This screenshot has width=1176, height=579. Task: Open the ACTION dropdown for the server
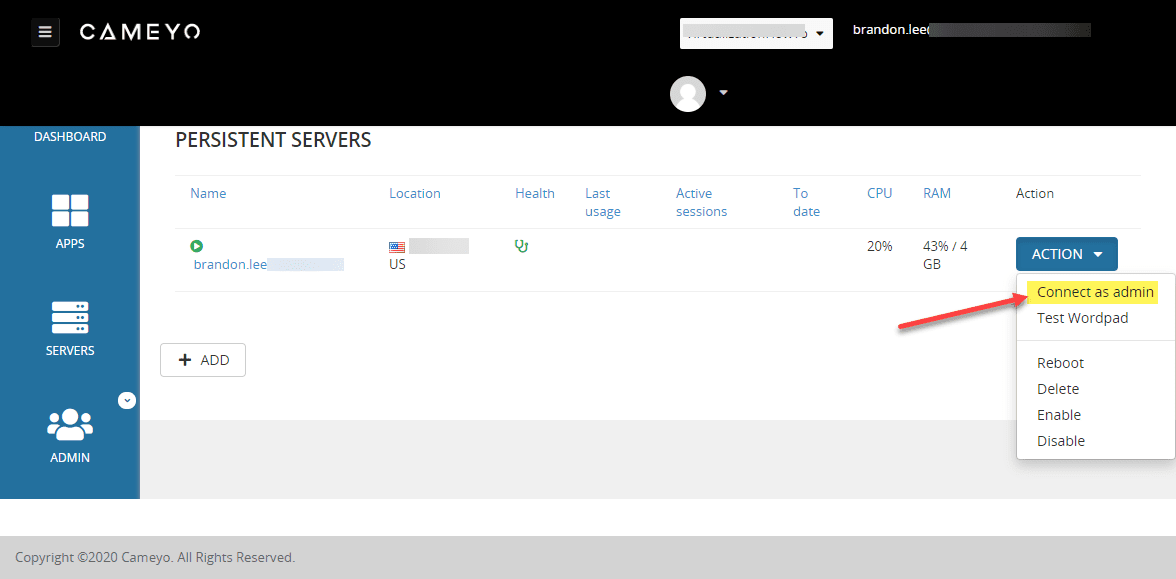tap(1066, 253)
